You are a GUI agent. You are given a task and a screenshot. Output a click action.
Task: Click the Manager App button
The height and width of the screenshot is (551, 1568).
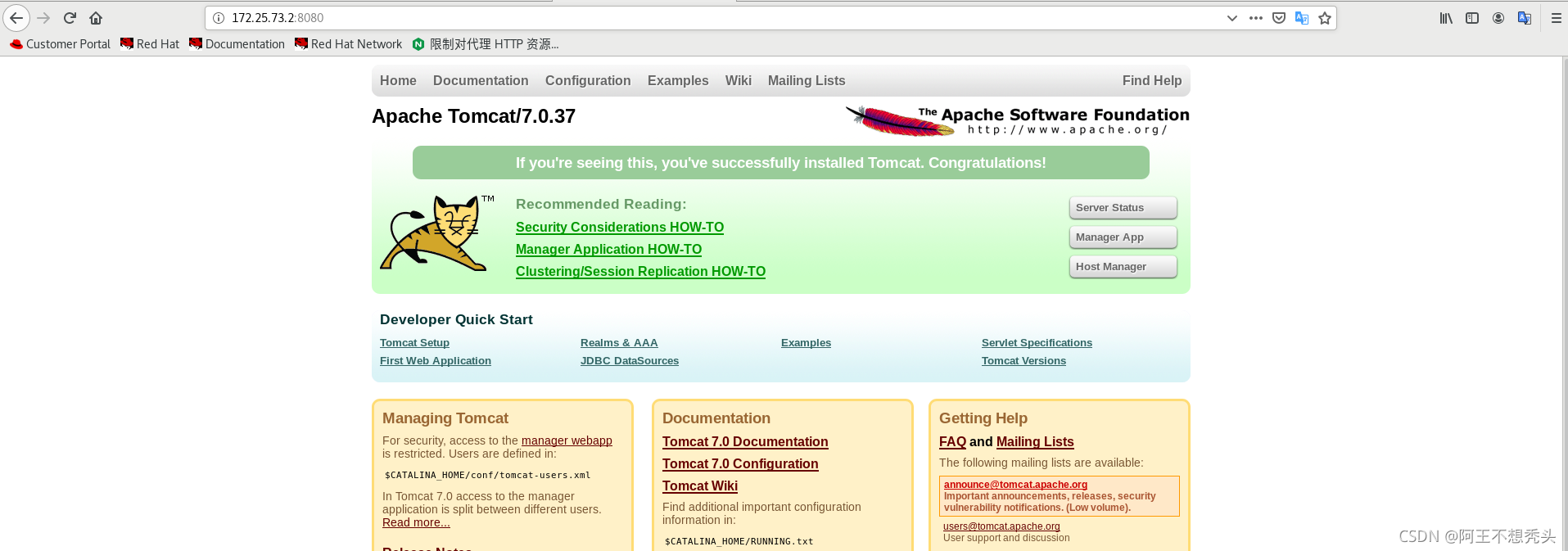(x=1123, y=237)
